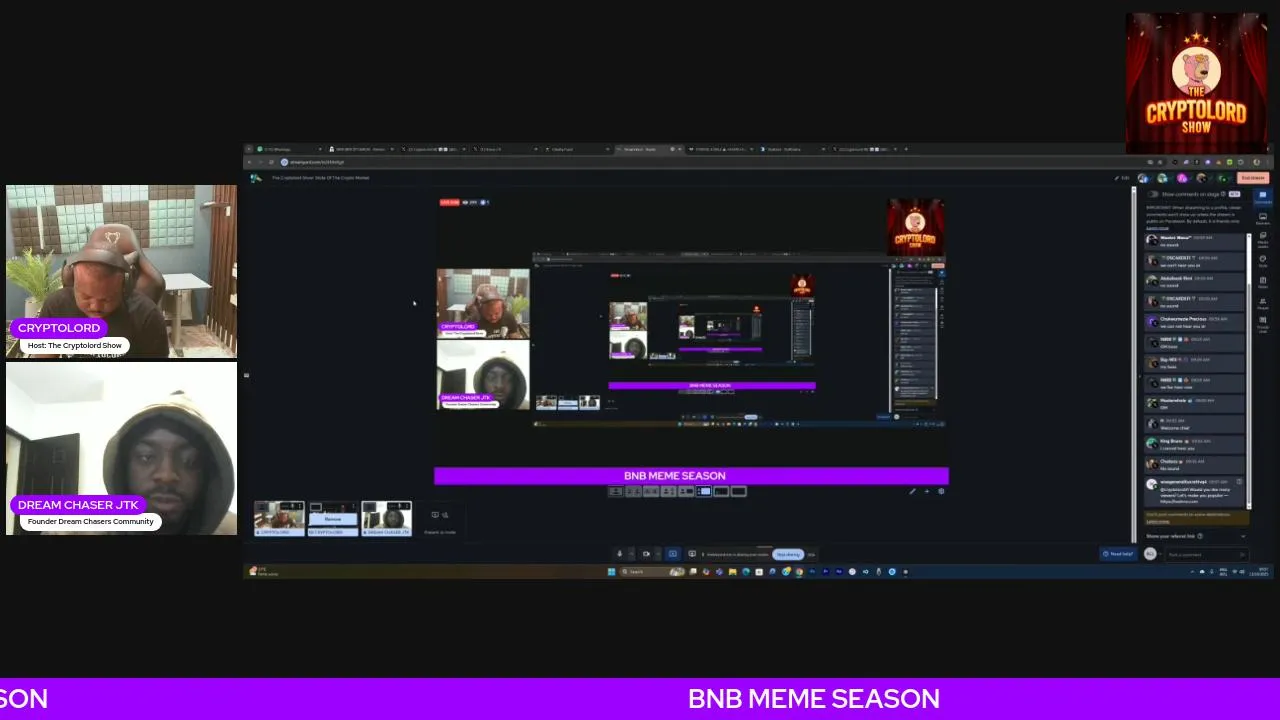Open File Explorer from the taskbar
Viewport: 1280px width, 720px height.
pyautogui.click(x=732, y=572)
